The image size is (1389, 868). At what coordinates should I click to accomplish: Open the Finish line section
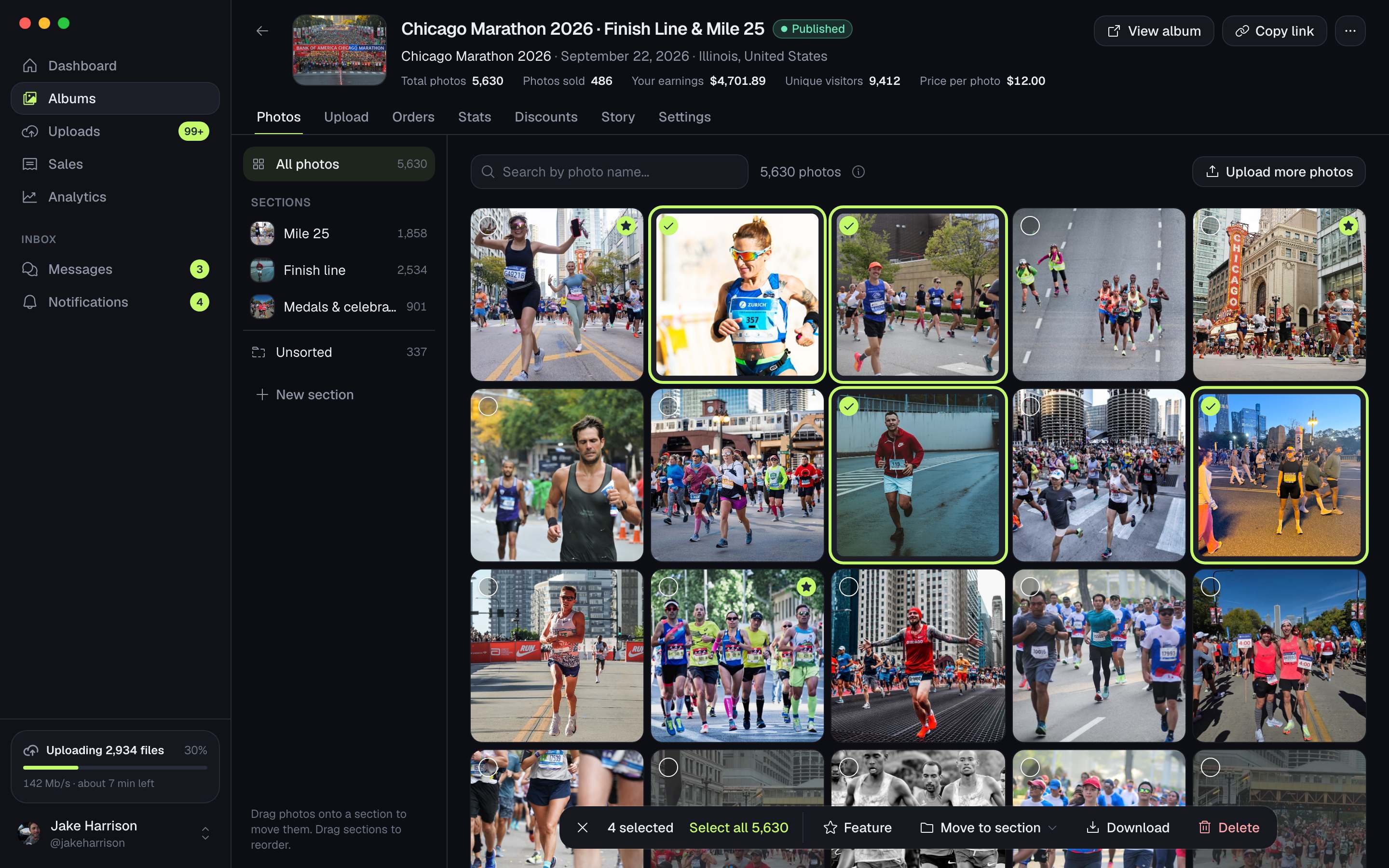[x=339, y=270]
